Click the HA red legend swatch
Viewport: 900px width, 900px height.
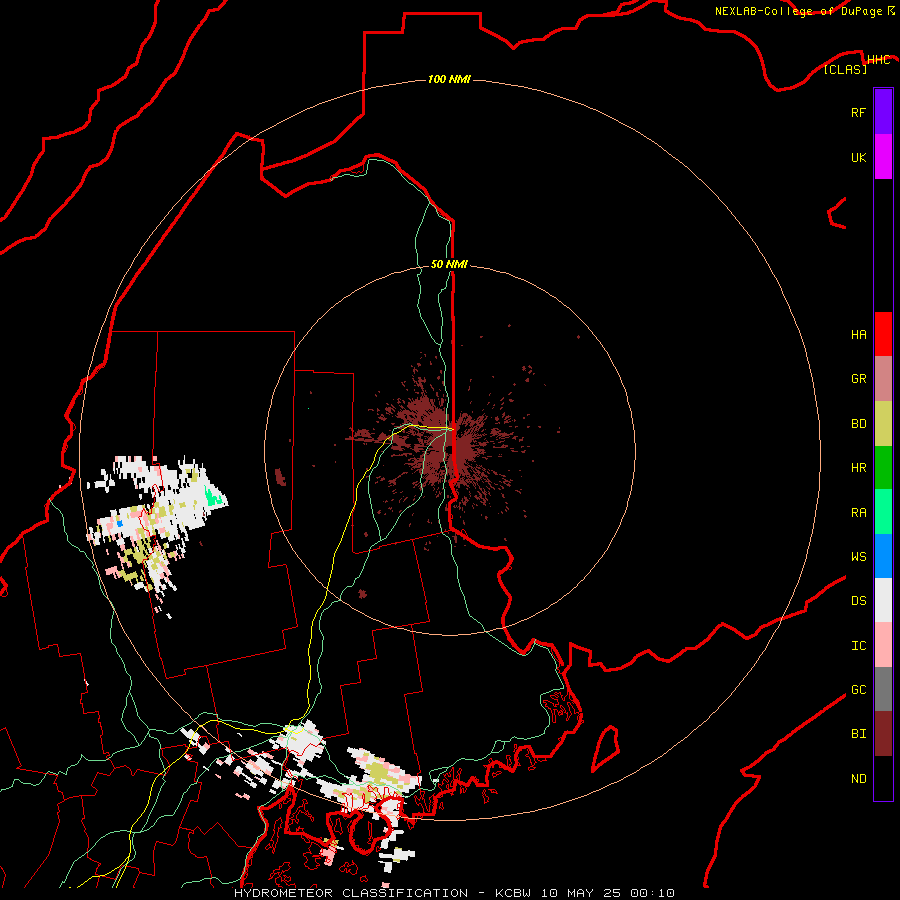[x=883, y=334]
